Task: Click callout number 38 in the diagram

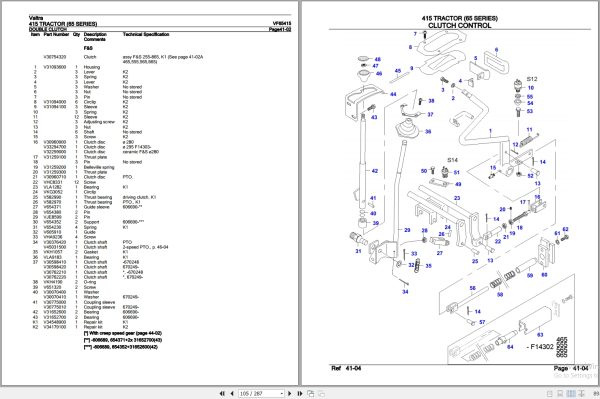Action: pos(431,101)
